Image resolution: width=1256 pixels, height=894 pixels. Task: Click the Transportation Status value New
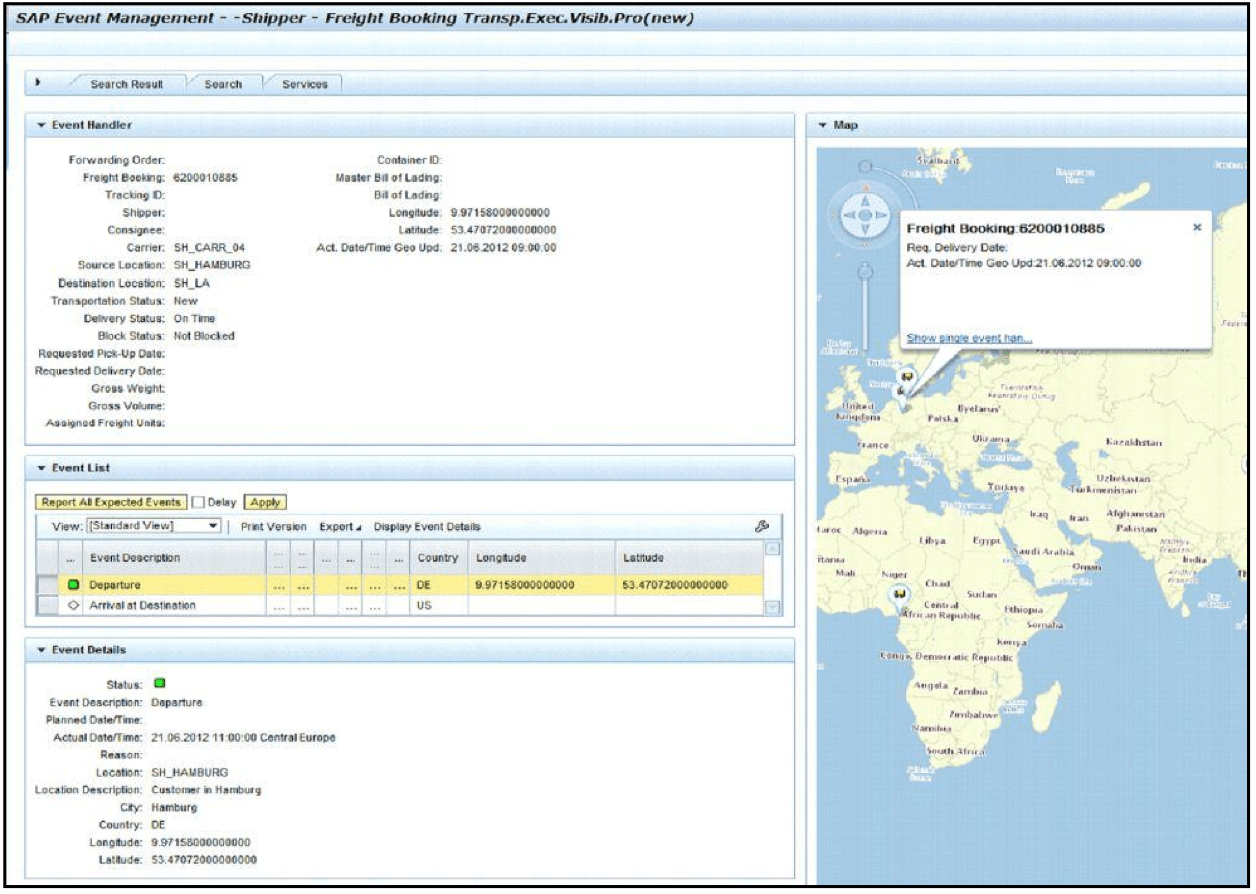point(185,301)
